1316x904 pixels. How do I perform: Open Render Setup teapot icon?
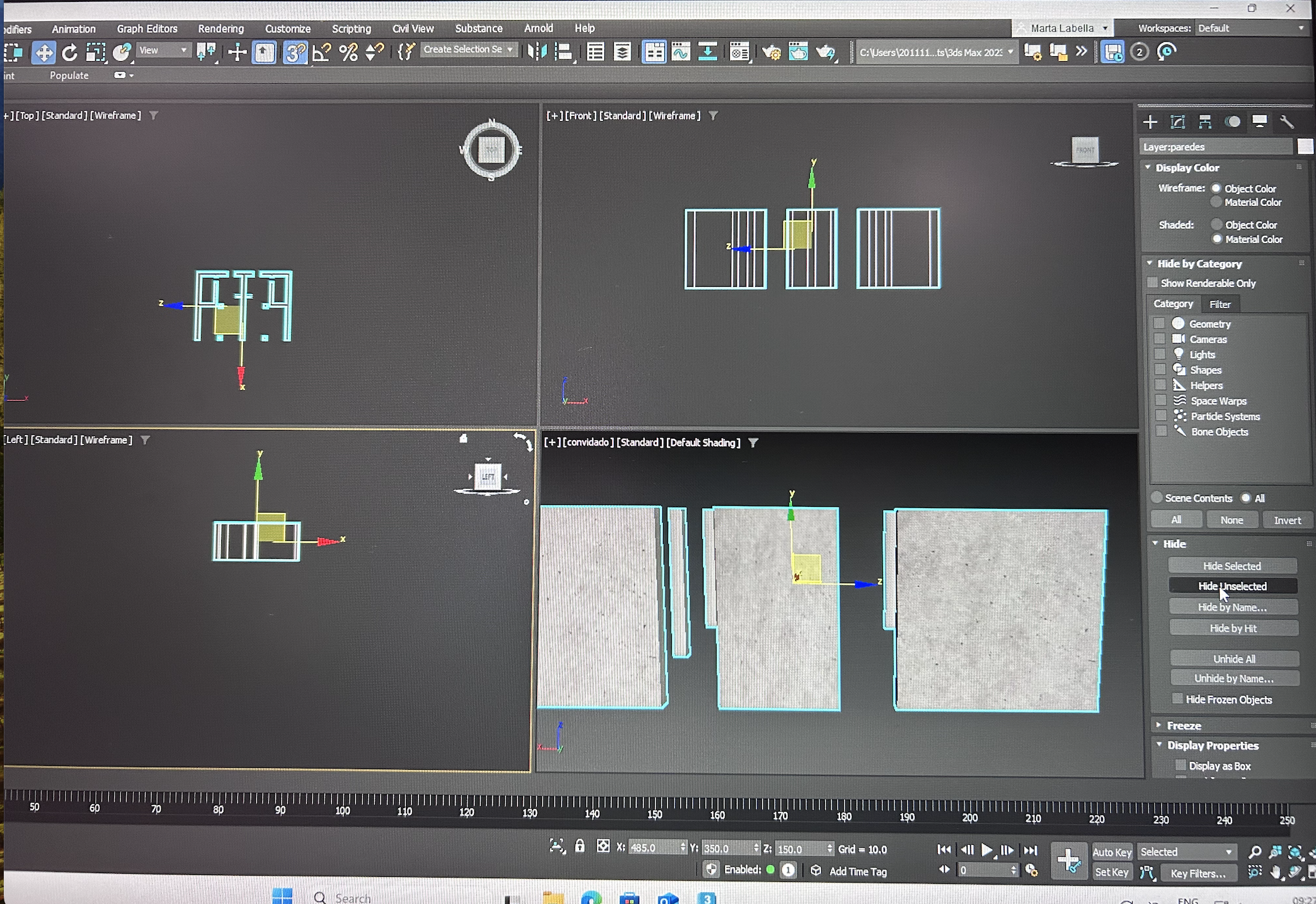pyautogui.click(x=771, y=52)
